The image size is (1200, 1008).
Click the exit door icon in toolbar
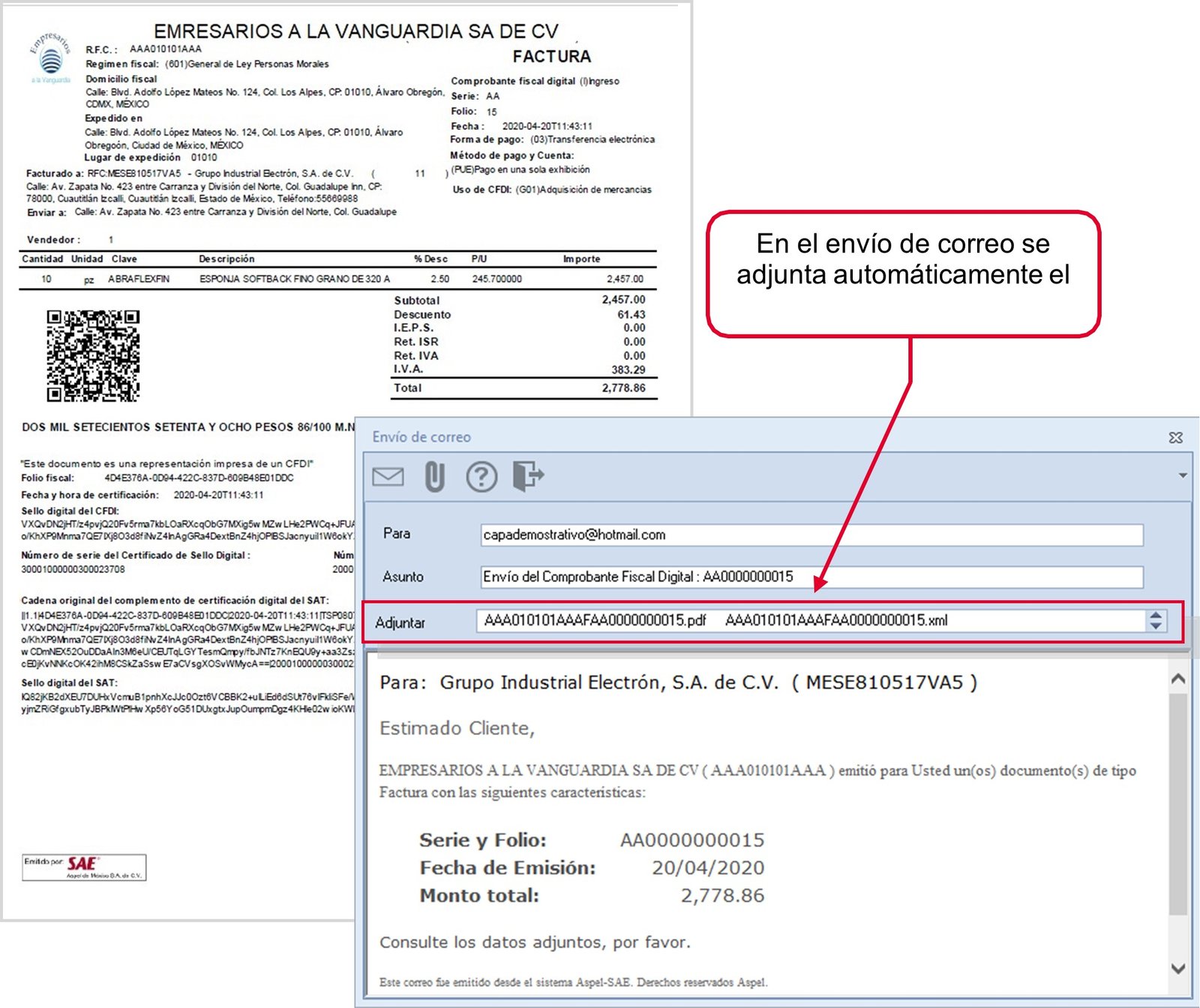point(529,475)
